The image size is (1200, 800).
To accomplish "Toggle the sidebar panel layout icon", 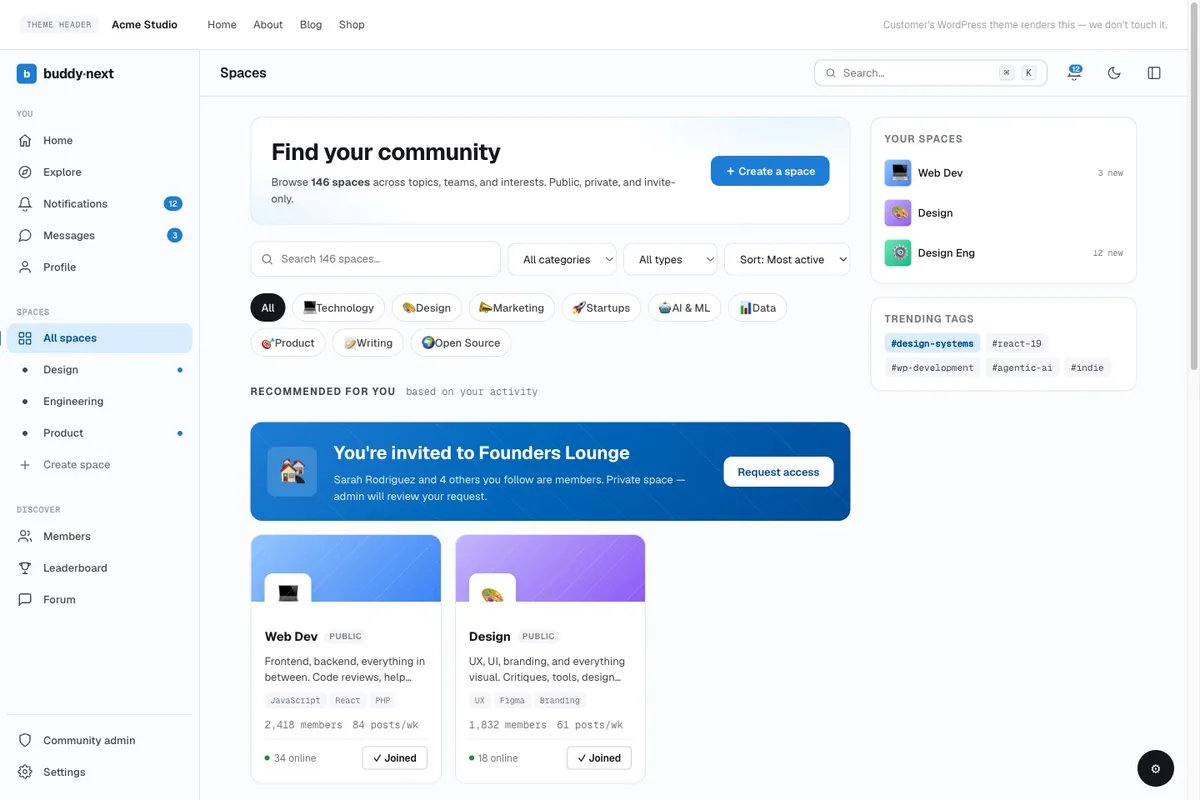I will (1154, 73).
